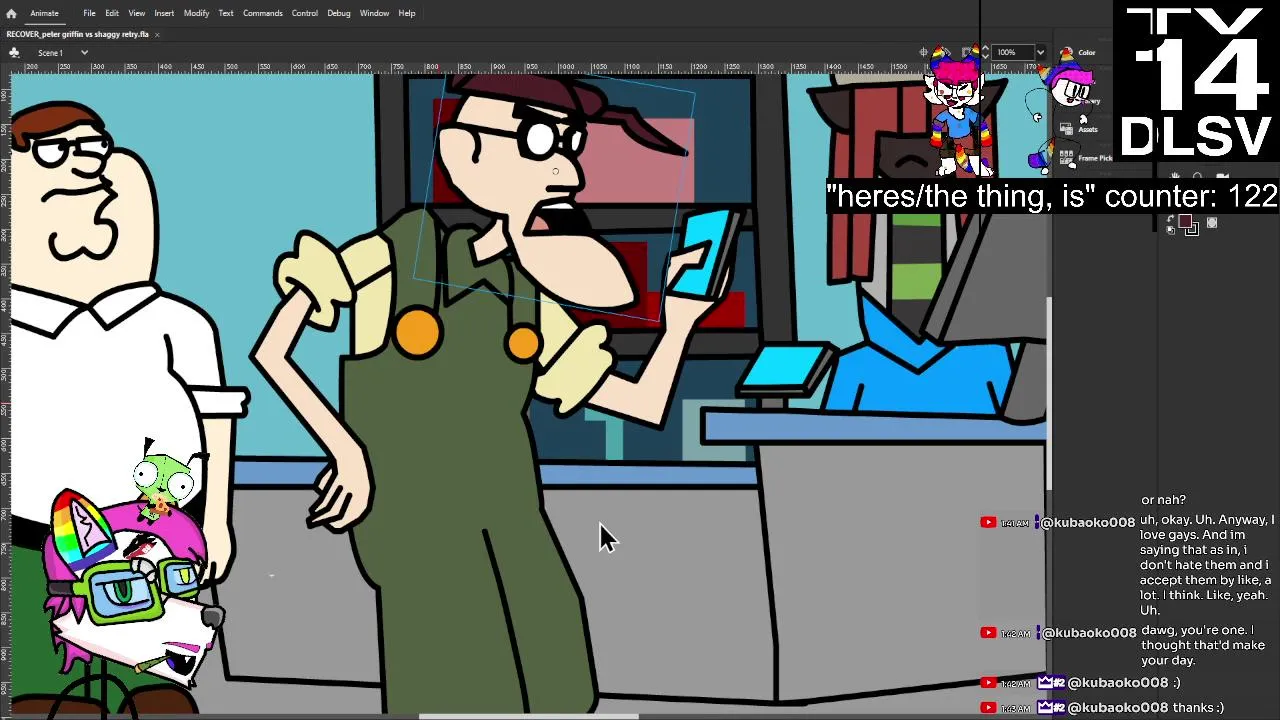The width and height of the screenshot is (1280, 720).
Task: Click the no color icon beside swatches
Action: point(1212,223)
